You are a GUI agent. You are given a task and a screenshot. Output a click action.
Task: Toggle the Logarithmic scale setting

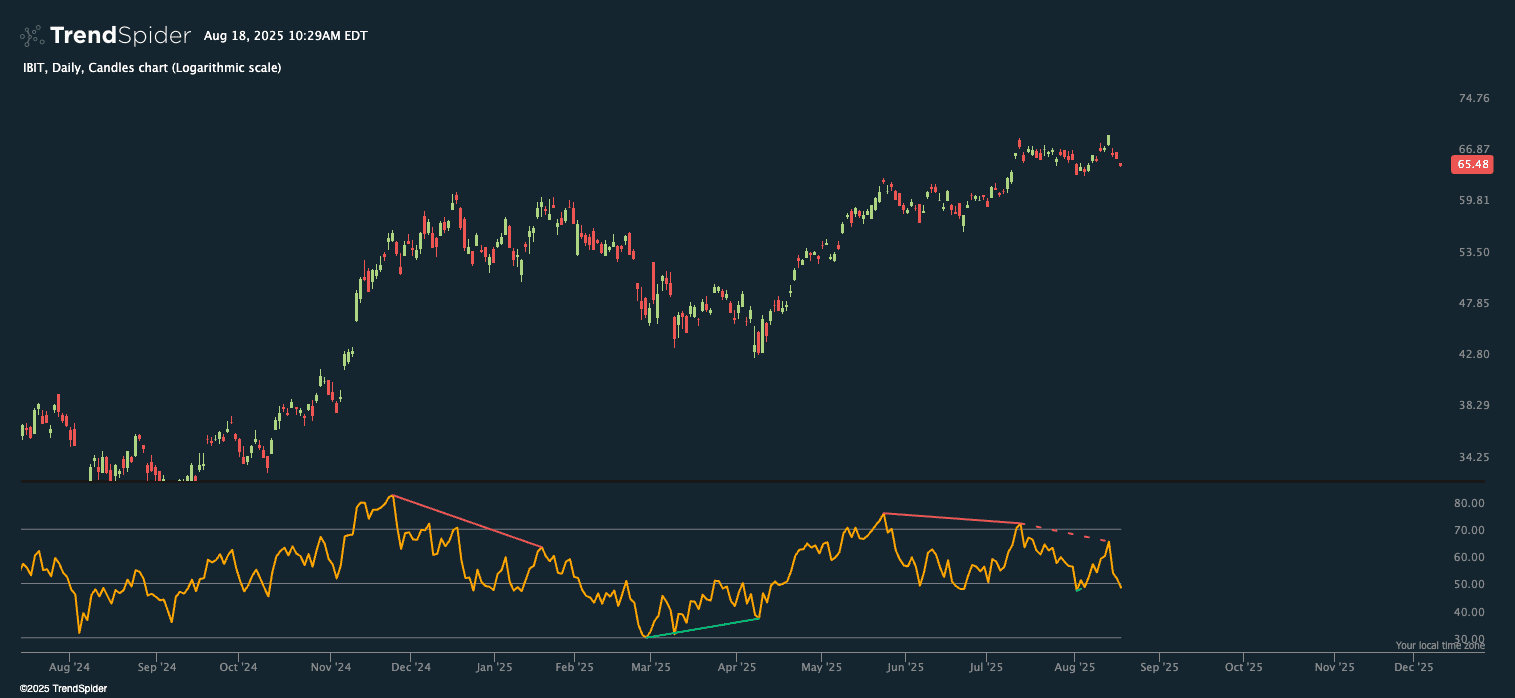click(x=225, y=68)
